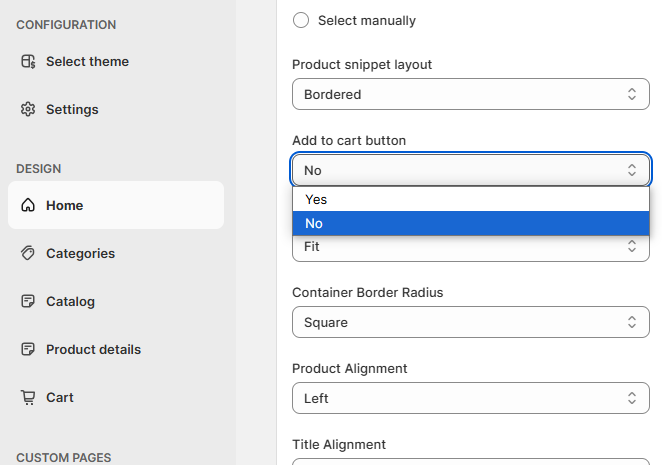Screen dimensions: 662x465
Task: Click the CONFIGURATION section heading
Action: coord(66,25)
